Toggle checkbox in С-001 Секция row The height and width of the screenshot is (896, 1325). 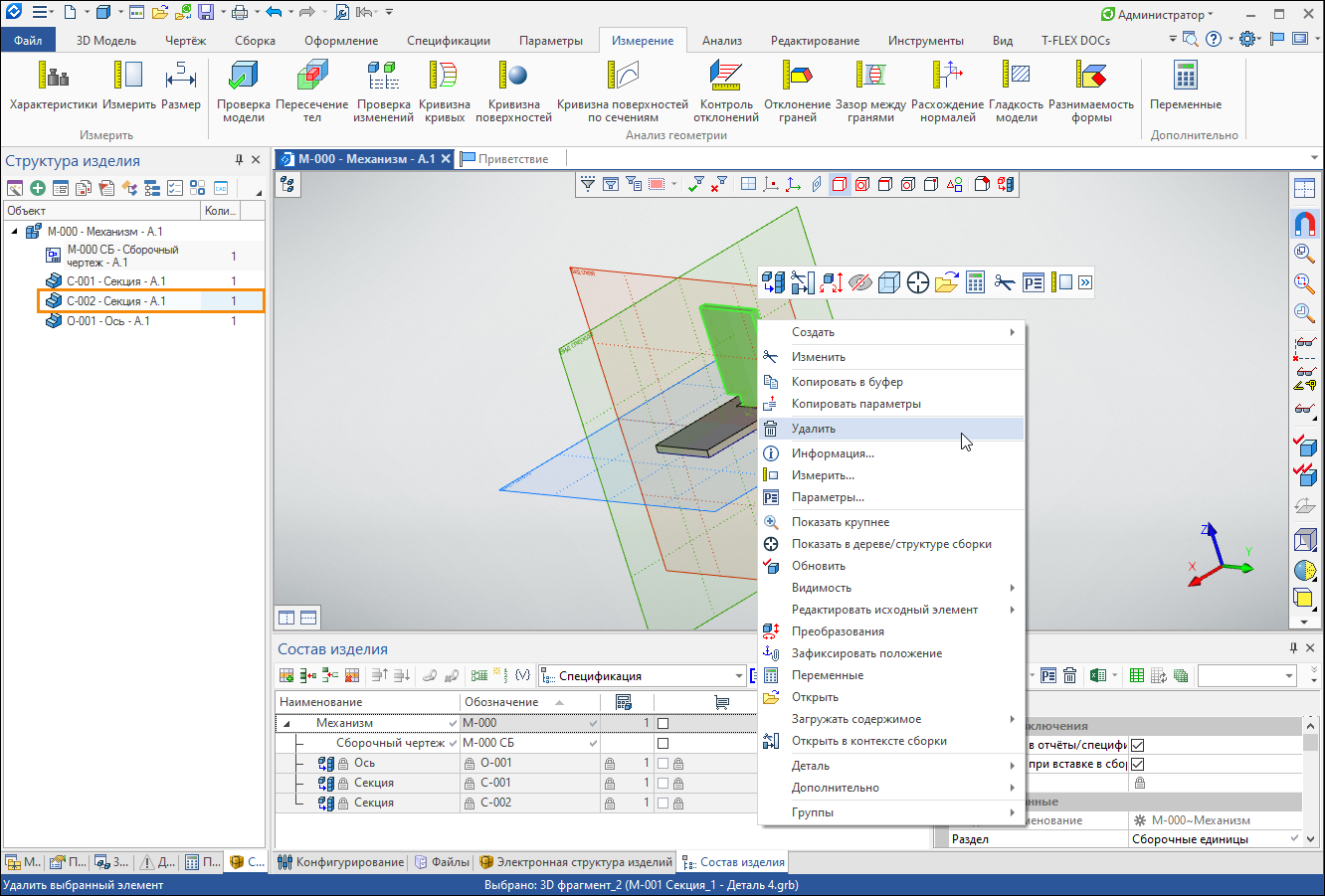point(662,784)
